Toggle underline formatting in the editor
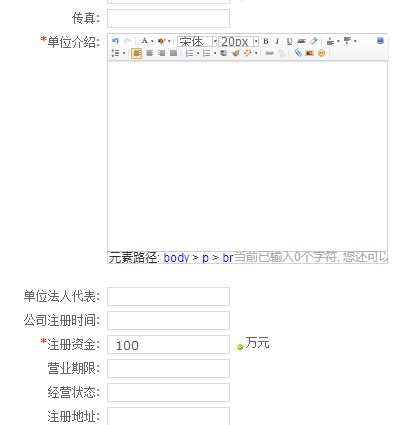Image resolution: width=410 pixels, height=425 pixels. [289, 41]
